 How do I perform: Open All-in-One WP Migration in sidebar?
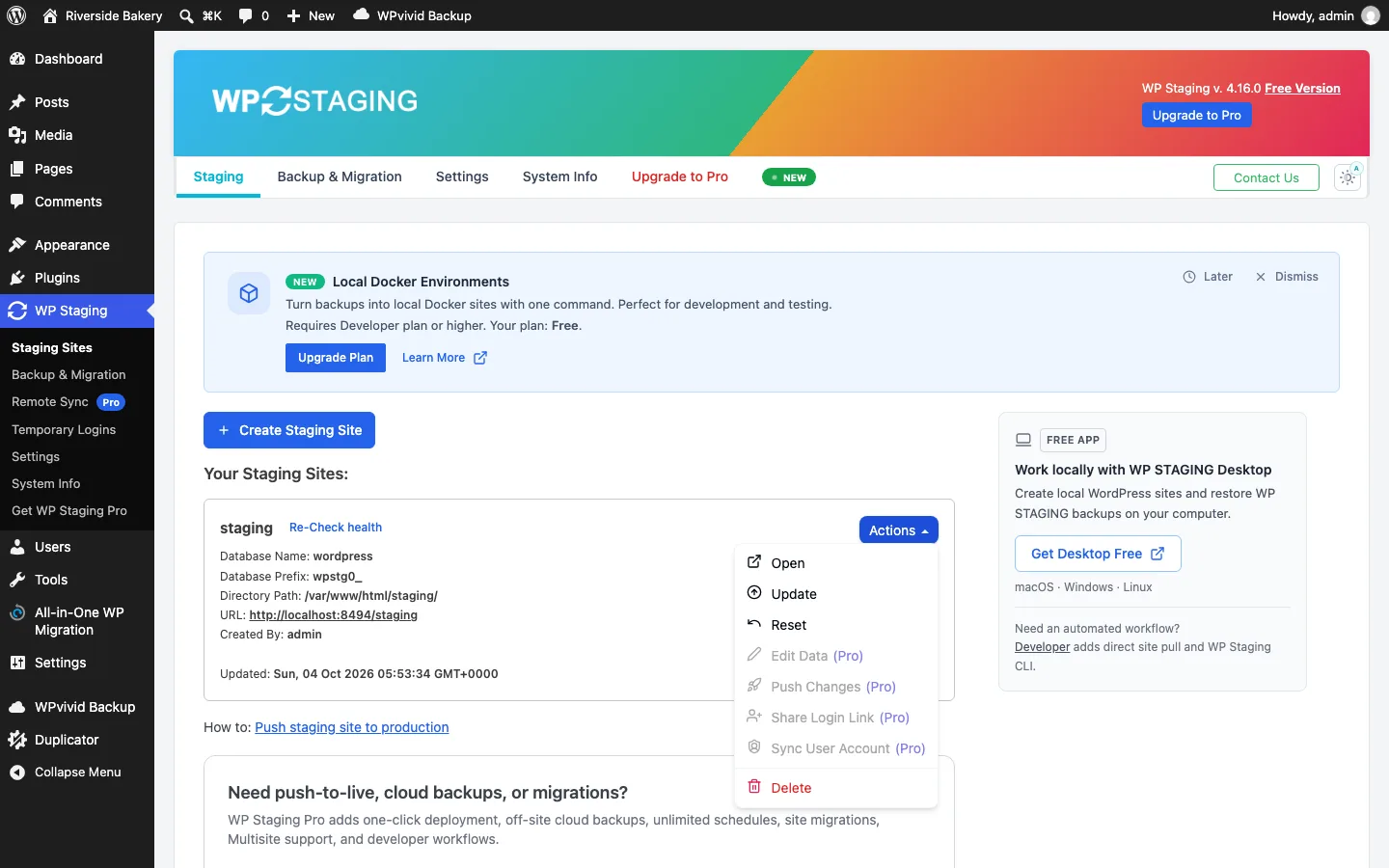click(x=77, y=621)
